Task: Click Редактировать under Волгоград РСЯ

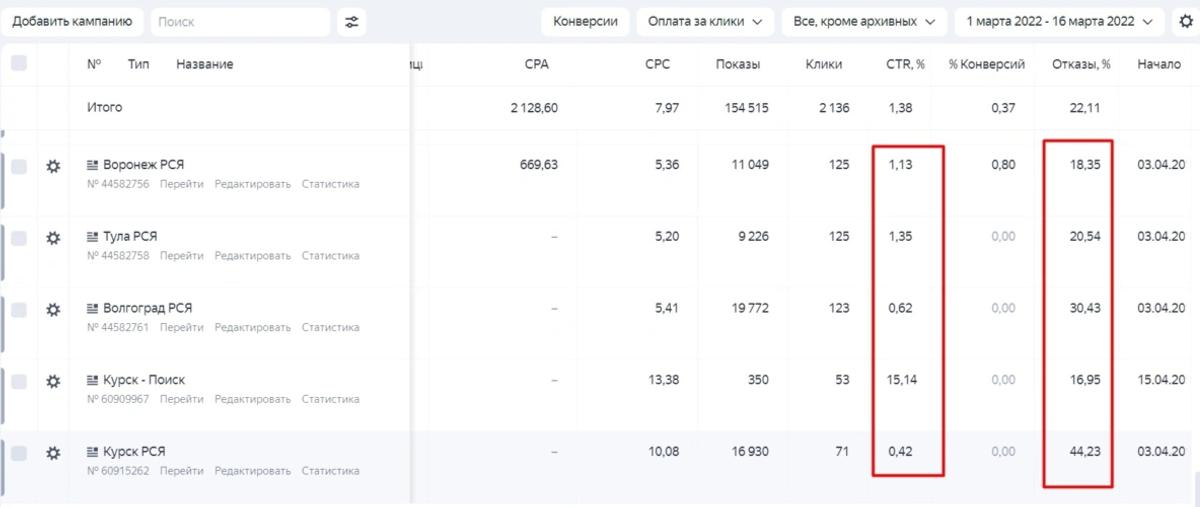Action: pos(253,327)
